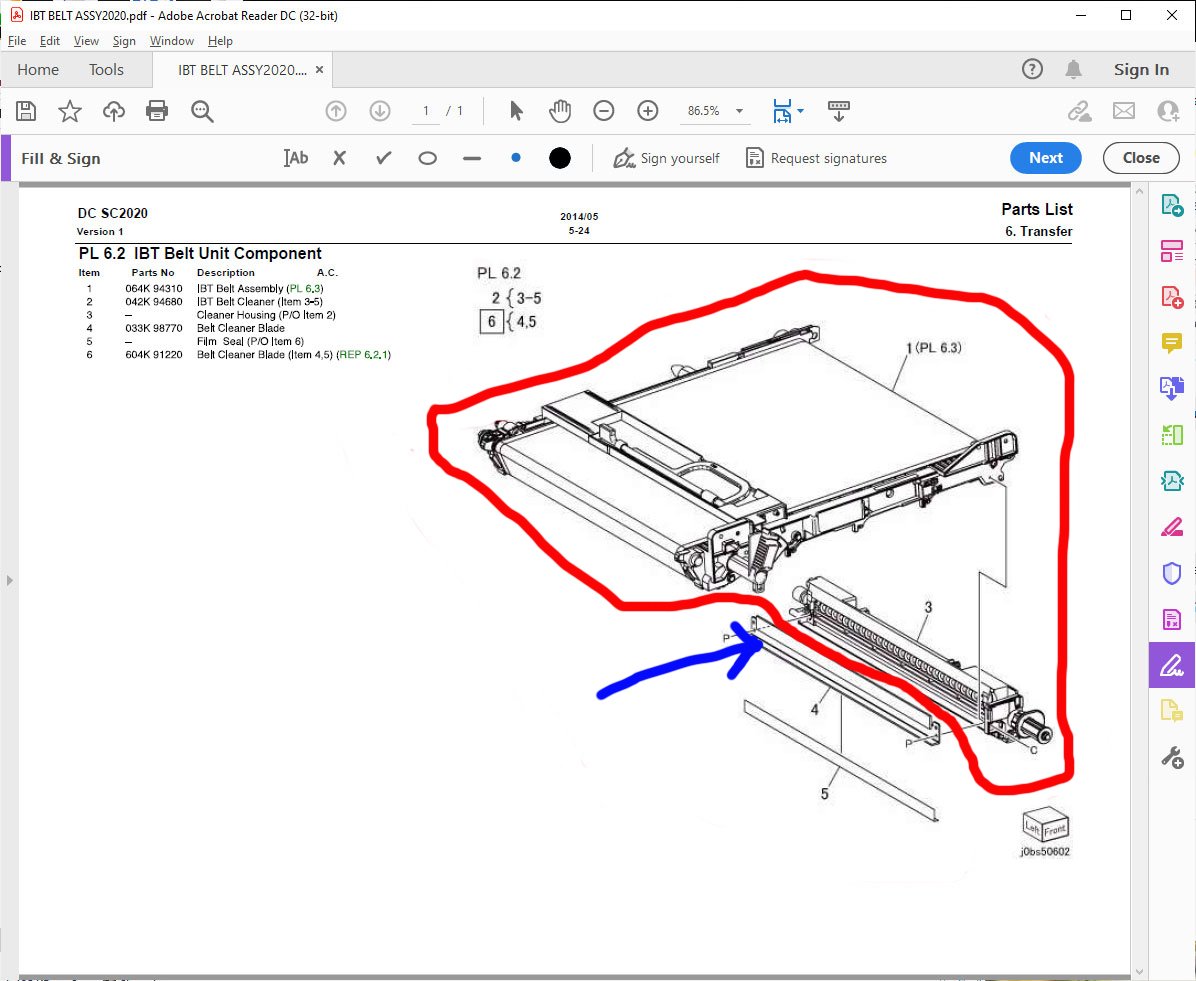Pick the black color swatch
The image size is (1196, 981).
560,158
